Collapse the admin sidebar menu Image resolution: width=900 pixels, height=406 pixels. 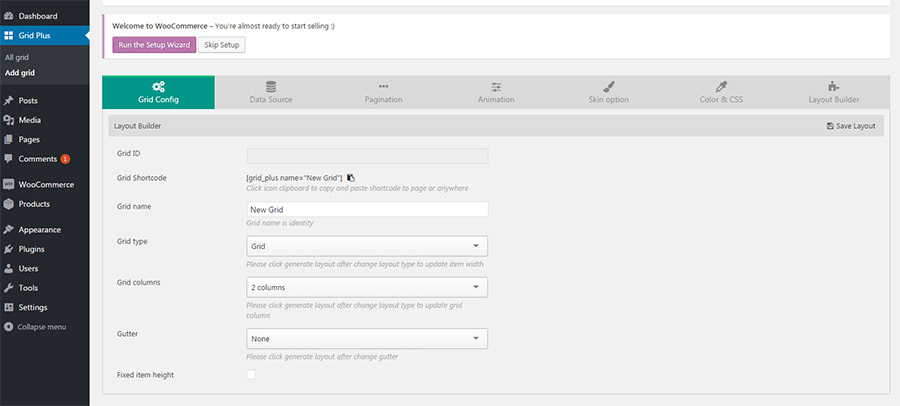[41, 327]
